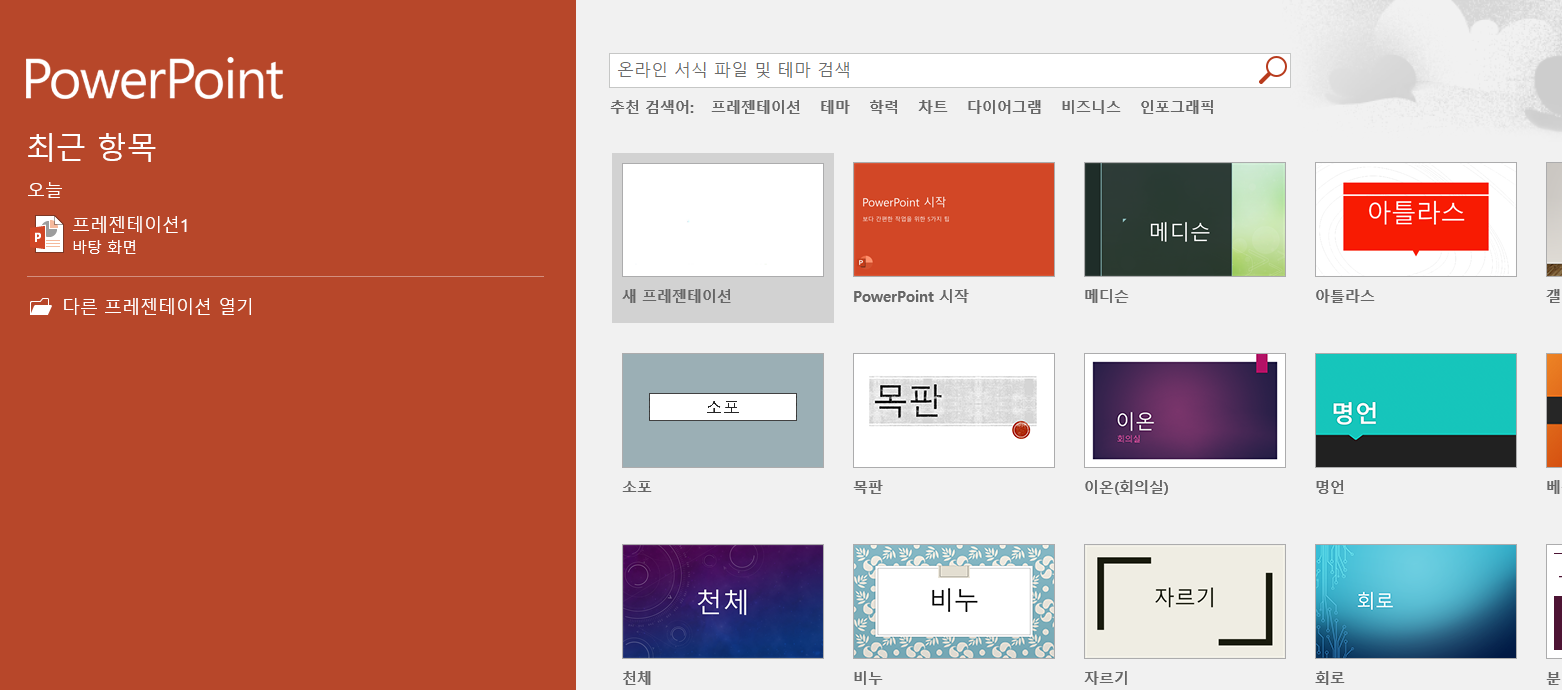The width and height of the screenshot is (1562, 690).
Task: Pick the 비누 theme thumbnail
Action: (x=954, y=601)
